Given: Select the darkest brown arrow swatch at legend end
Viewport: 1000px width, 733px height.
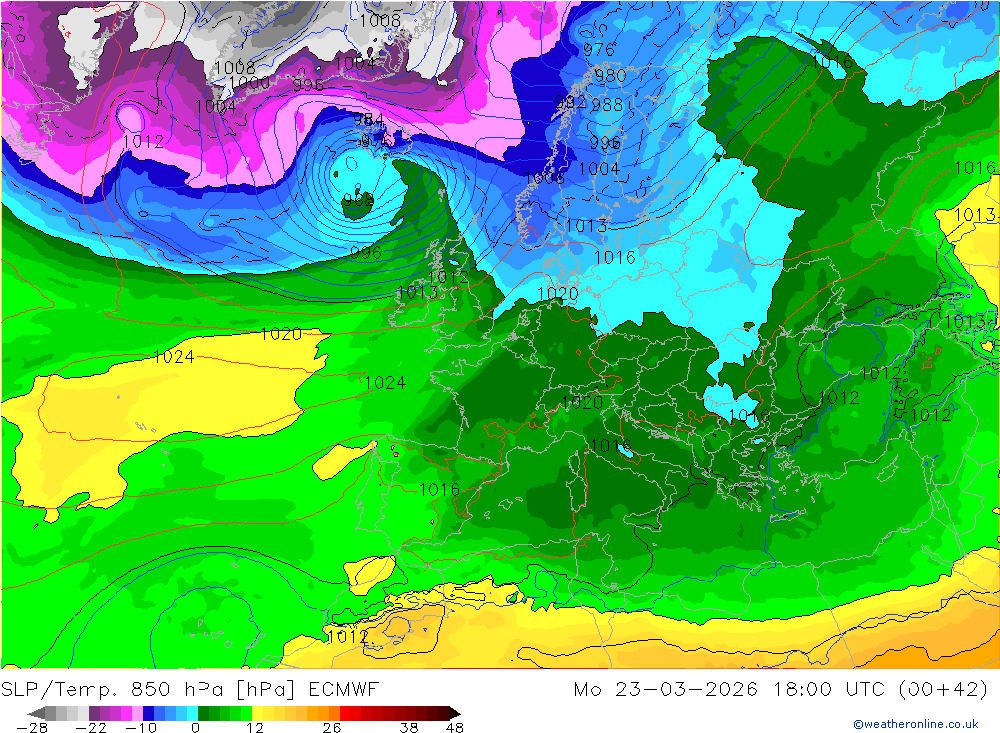Looking at the screenshot, I should pyautogui.click(x=453, y=713).
